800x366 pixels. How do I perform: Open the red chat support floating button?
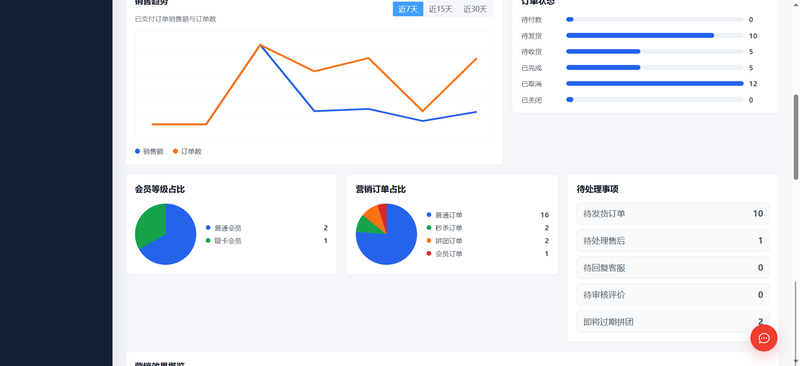[x=764, y=338]
